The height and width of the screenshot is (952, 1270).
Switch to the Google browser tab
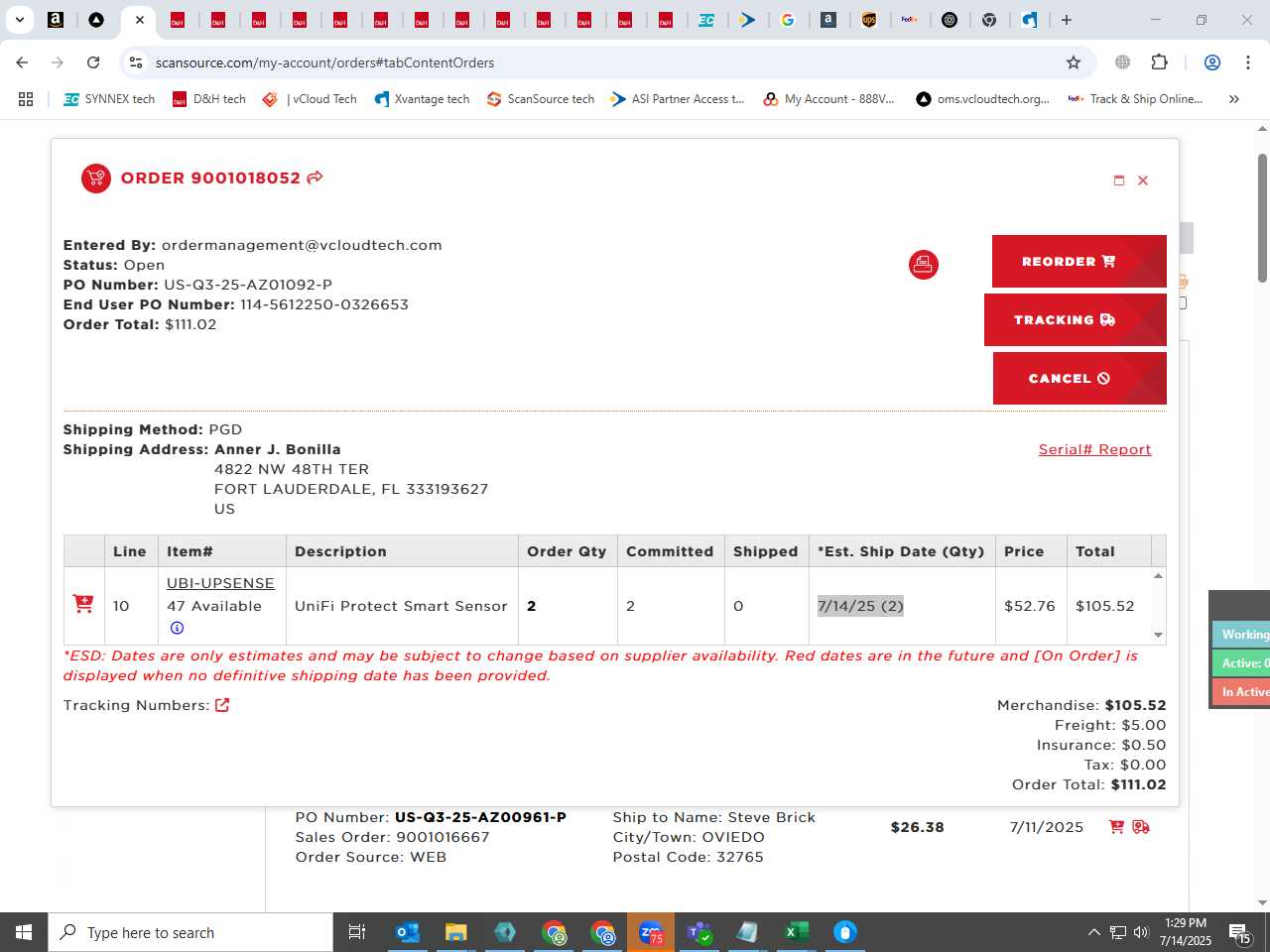point(788,20)
